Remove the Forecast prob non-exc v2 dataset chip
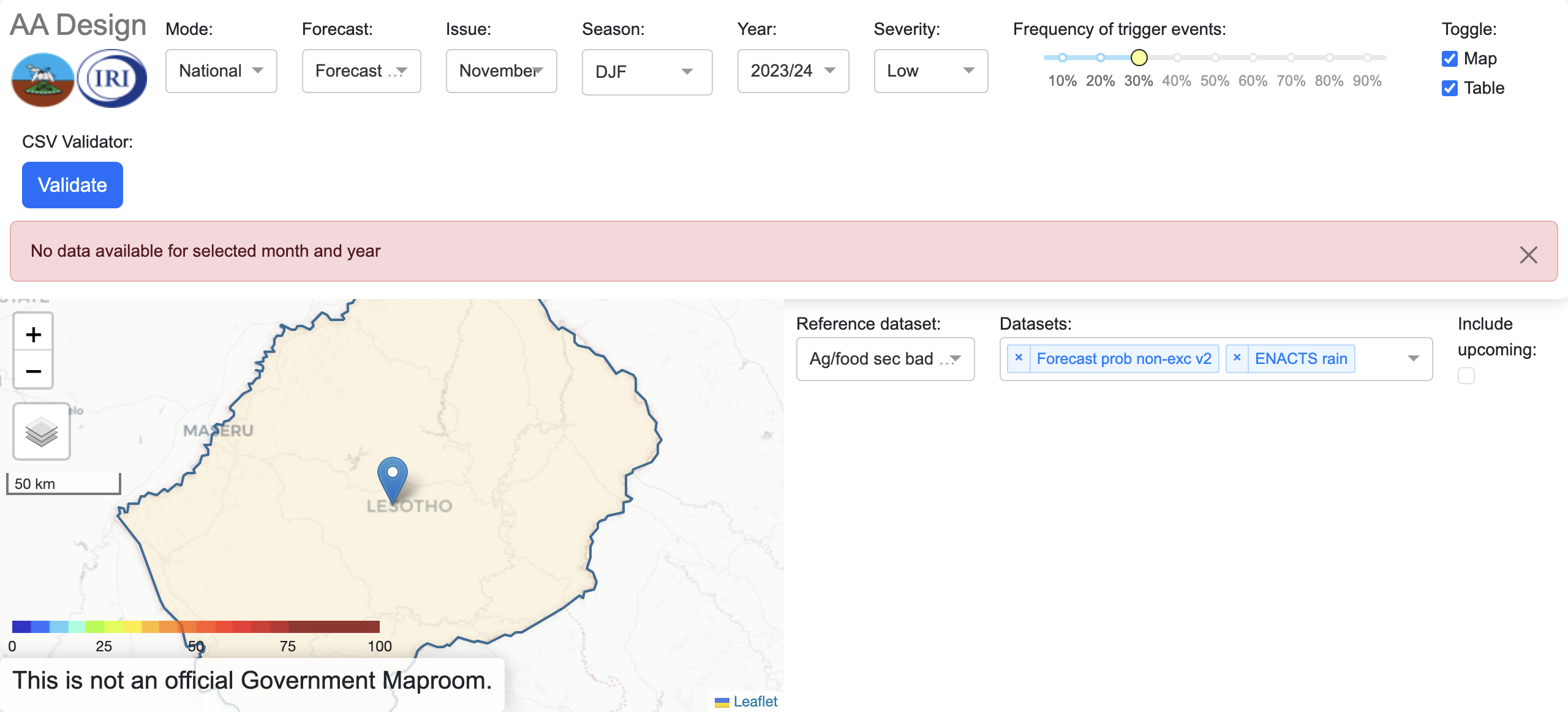The image size is (1568, 712). click(x=1019, y=358)
